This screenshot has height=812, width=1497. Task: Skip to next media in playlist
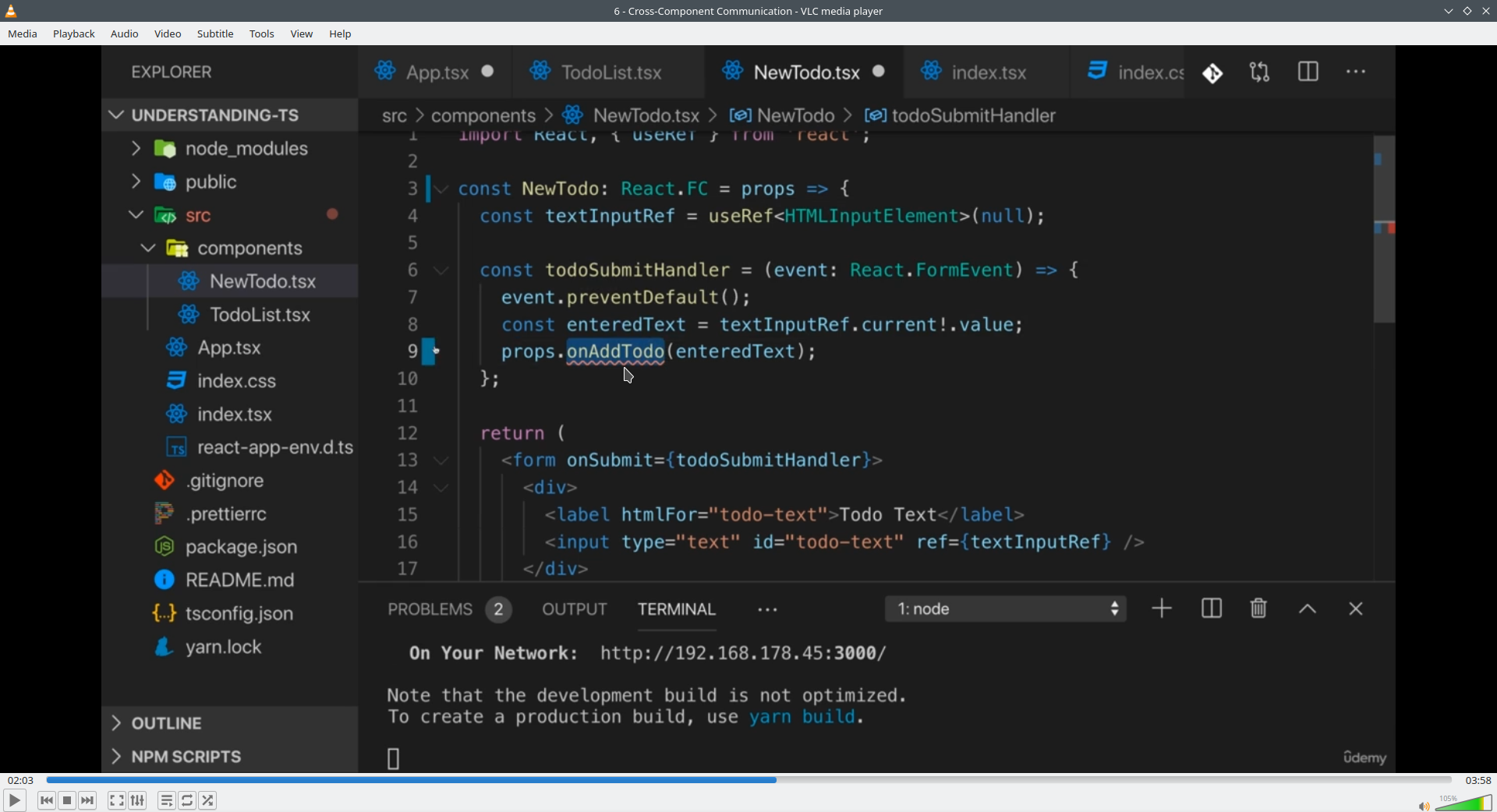pos(88,800)
